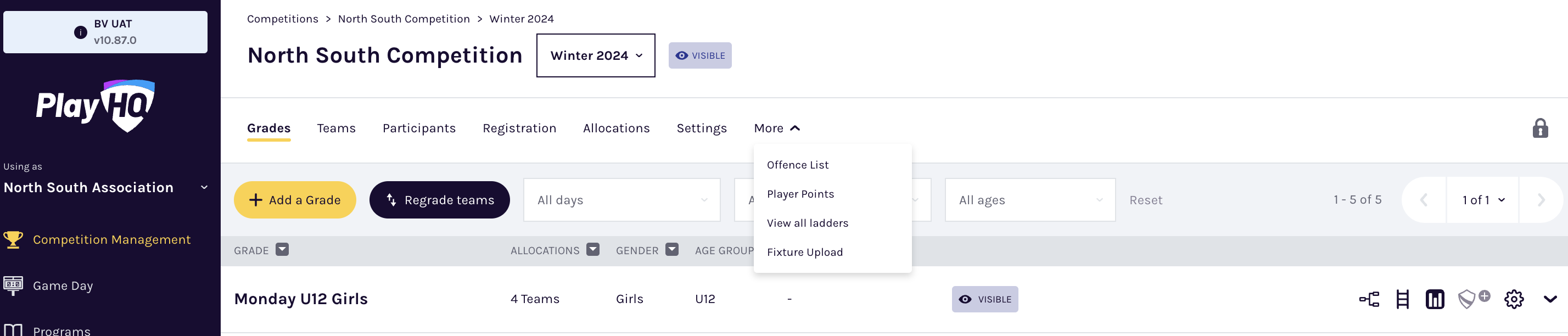The height and width of the screenshot is (336, 1568).
Task: Open grade settings gear icon
Action: [1513, 299]
